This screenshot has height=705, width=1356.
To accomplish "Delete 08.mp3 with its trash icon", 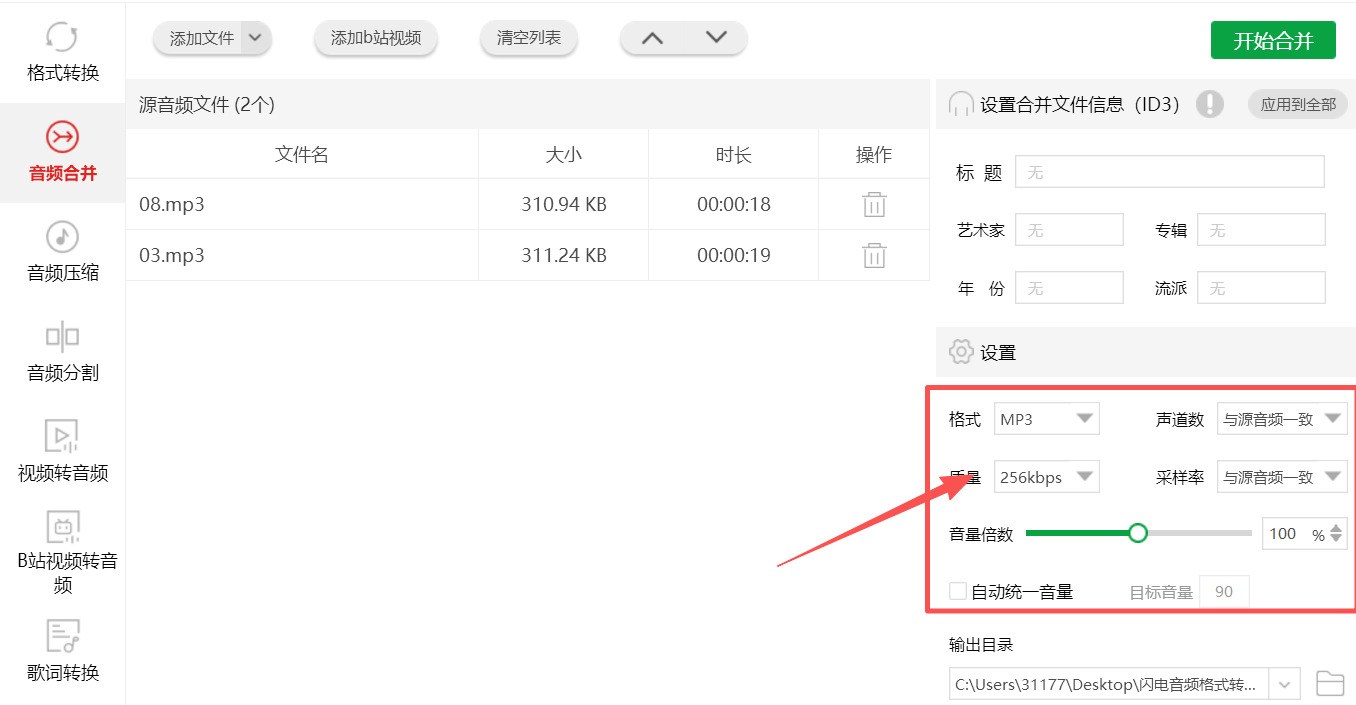I will [874, 205].
